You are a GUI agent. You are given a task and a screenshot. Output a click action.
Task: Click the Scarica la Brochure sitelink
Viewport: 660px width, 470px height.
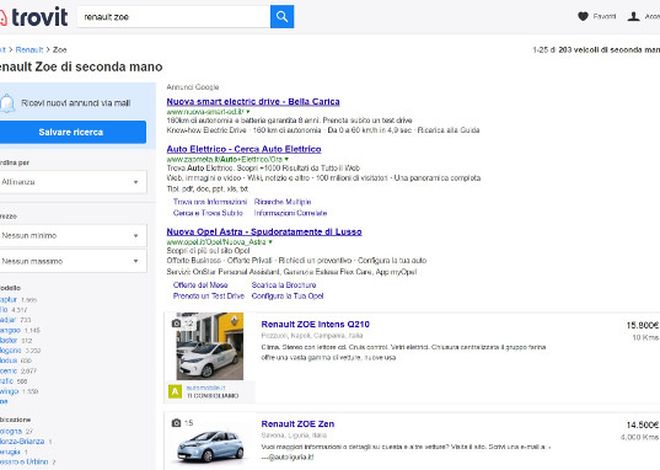click(x=284, y=285)
